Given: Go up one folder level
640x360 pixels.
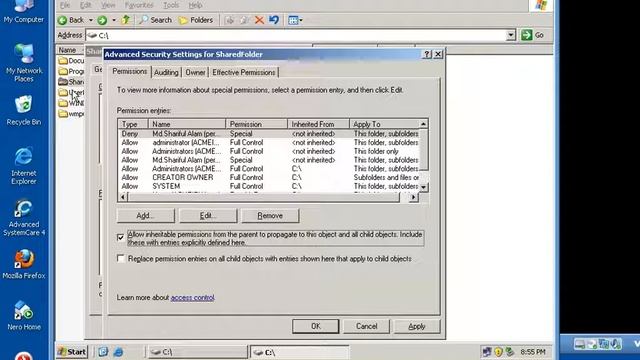Looking at the screenshot, I should point(126,20).
